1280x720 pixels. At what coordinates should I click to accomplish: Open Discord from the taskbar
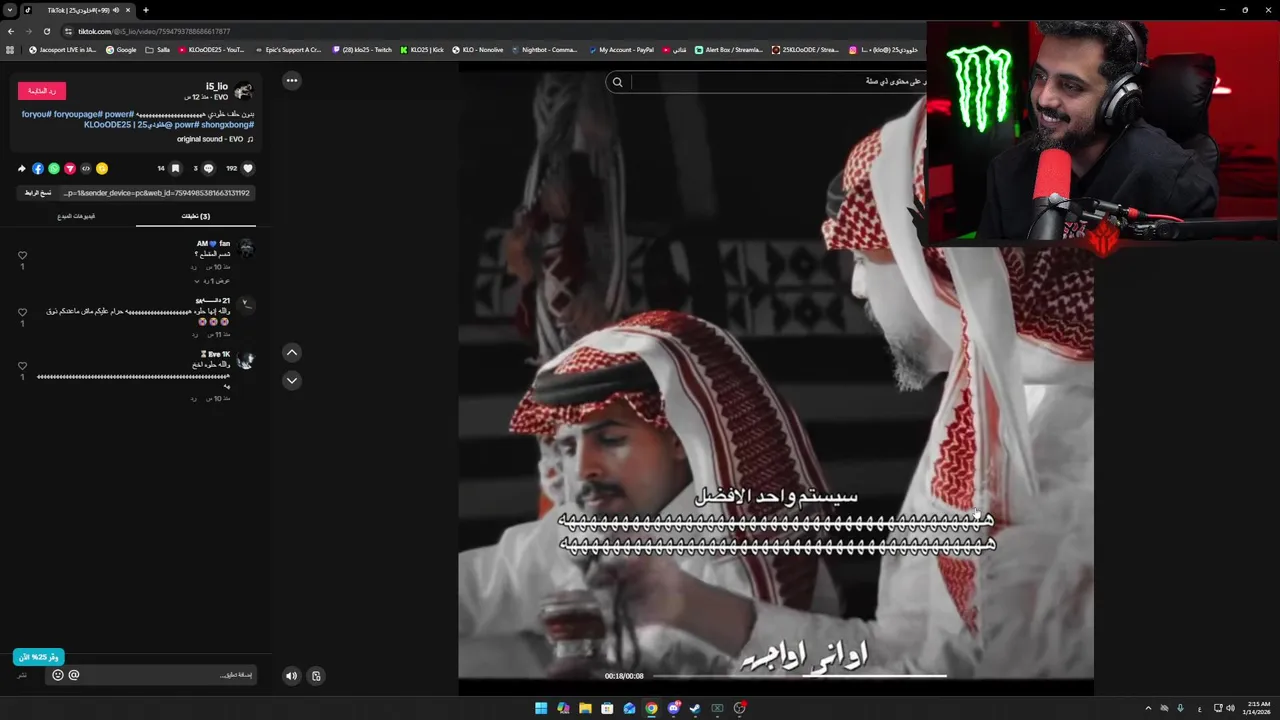(673, 708)
